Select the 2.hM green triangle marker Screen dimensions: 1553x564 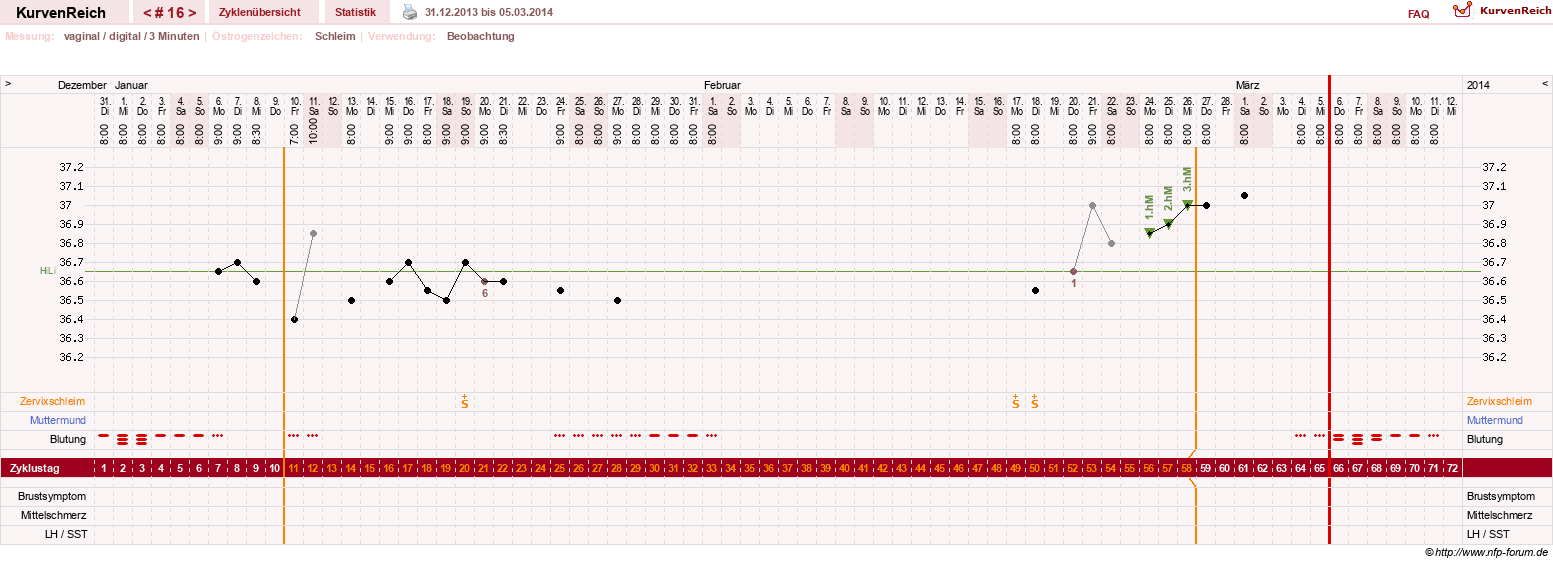1168,224
